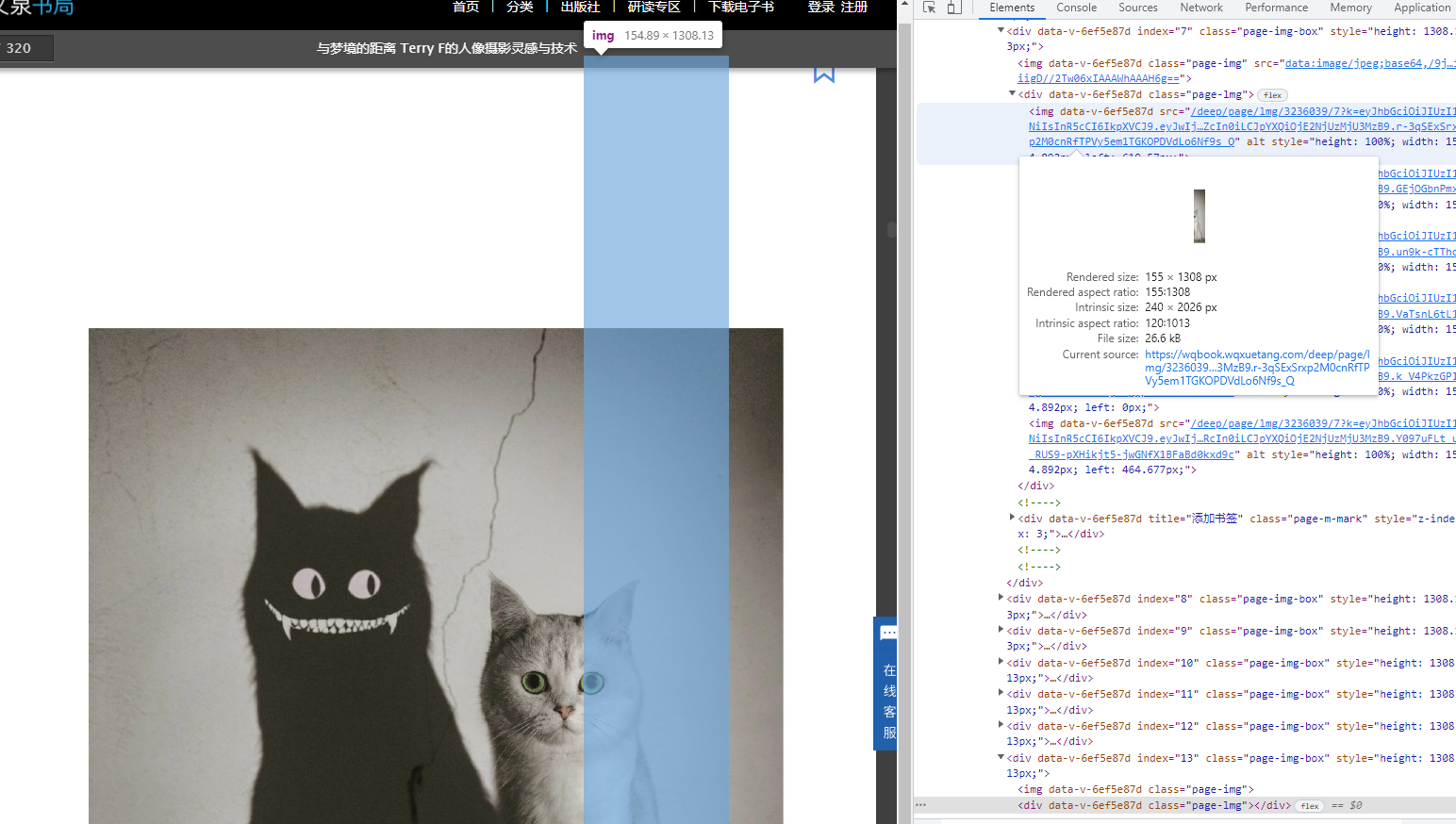Click the cat photo on the book page
The image size is (1456, 824).
(436, 576)
